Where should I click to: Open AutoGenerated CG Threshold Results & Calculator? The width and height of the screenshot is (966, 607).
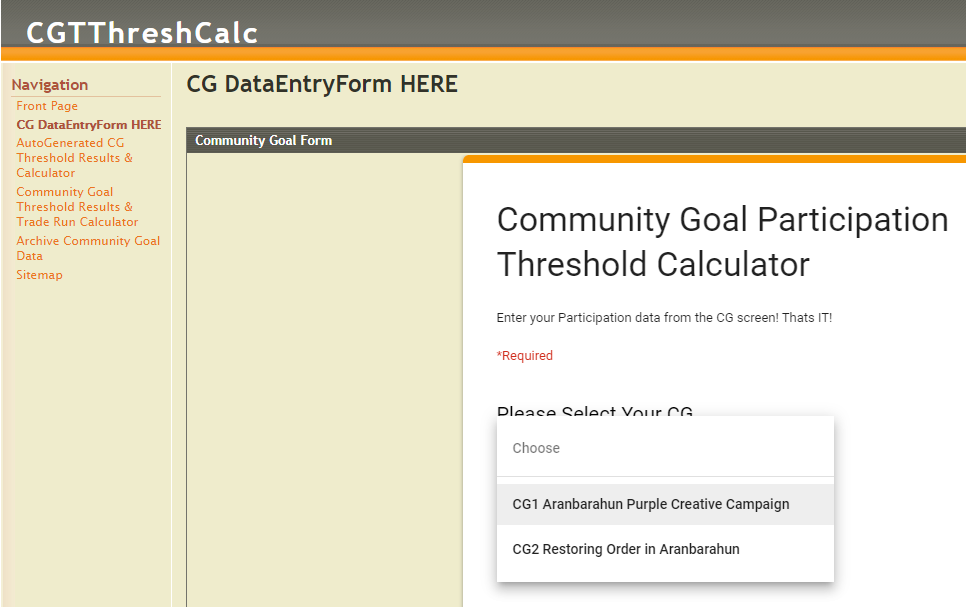point(75,158)
